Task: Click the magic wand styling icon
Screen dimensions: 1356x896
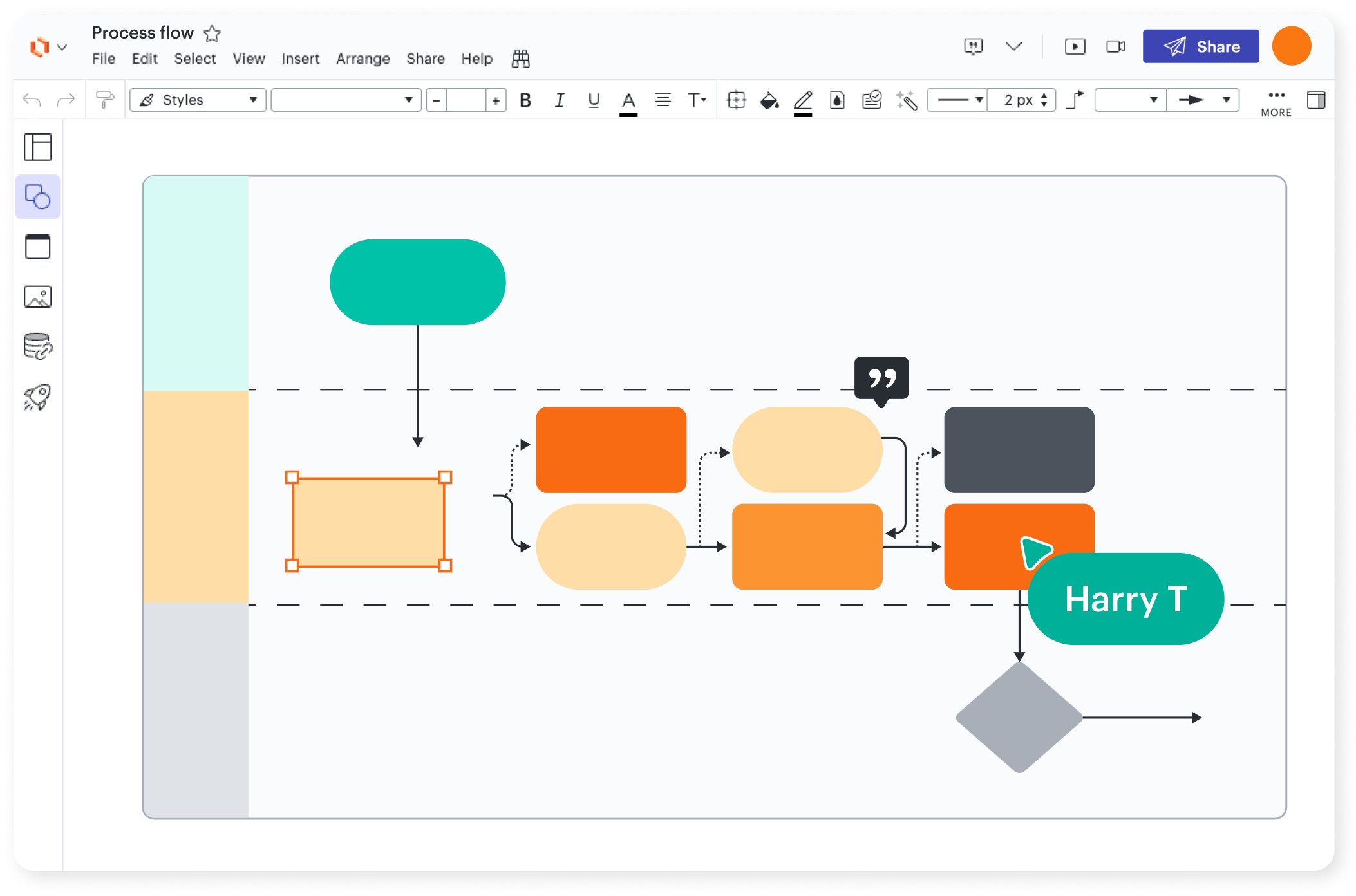Action: click(907, 100)
